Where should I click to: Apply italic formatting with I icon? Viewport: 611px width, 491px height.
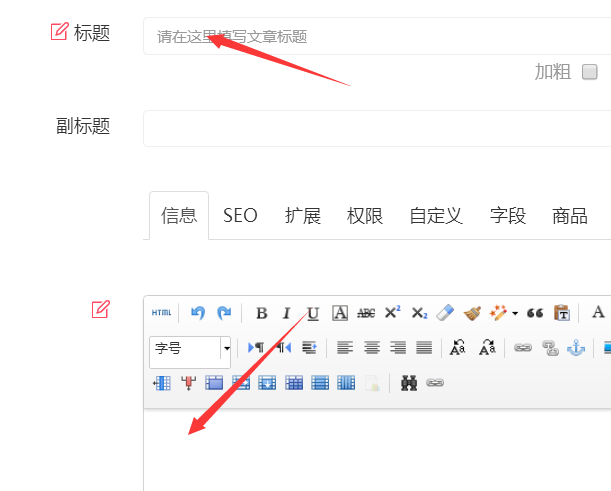pos(287,313)
